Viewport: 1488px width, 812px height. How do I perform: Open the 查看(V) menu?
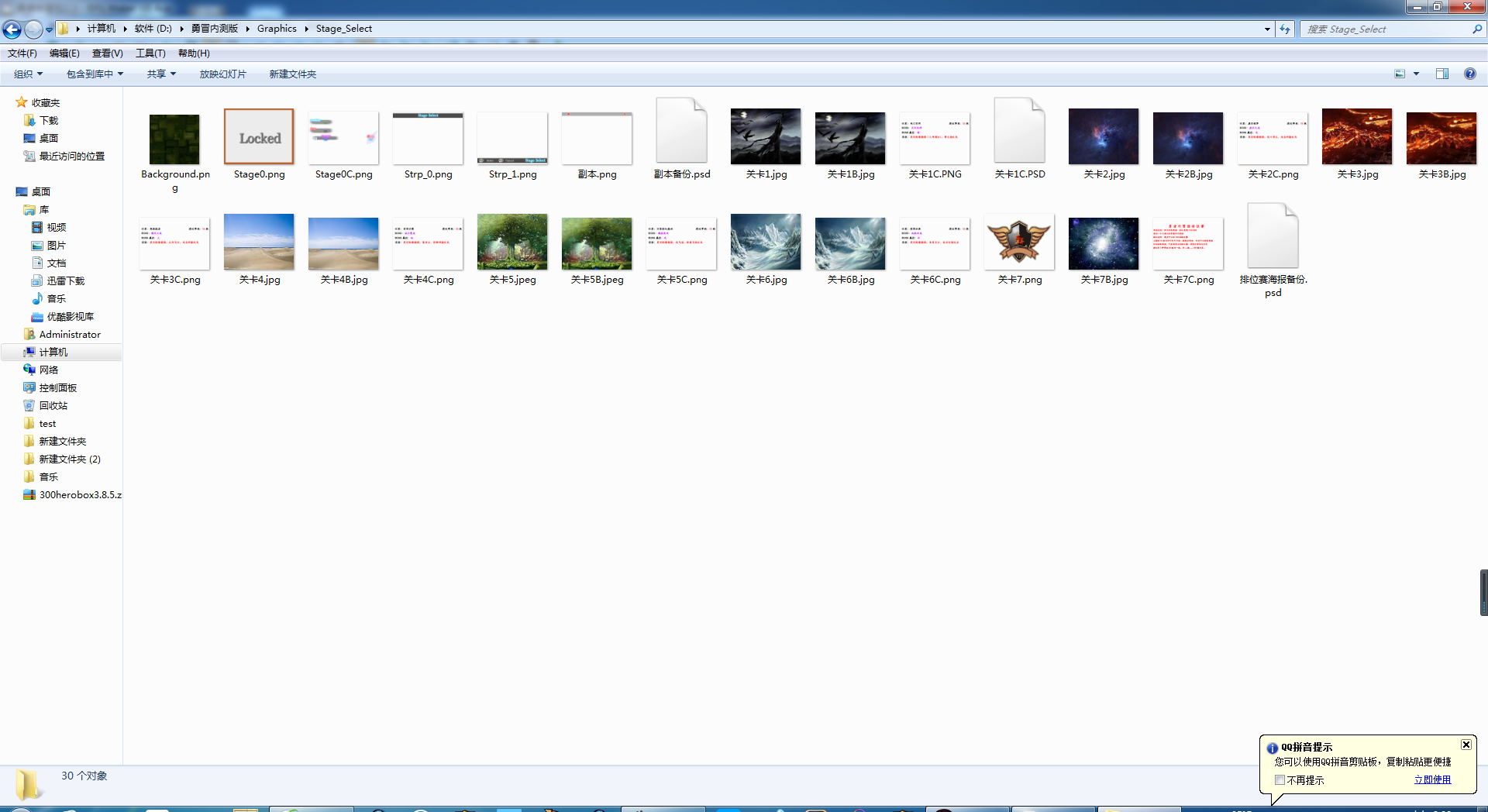point(107,53)
